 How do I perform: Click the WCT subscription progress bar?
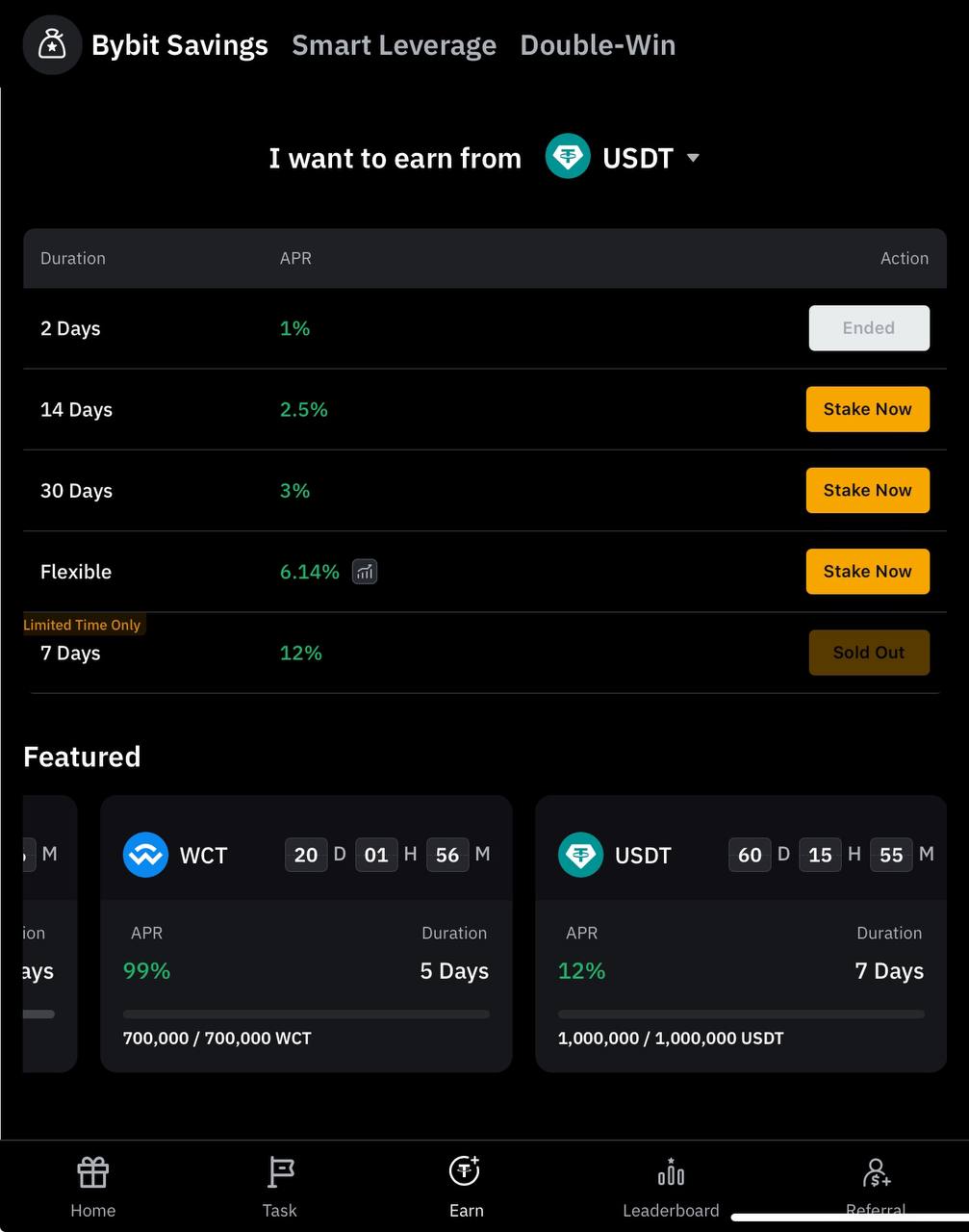coord(306,1014)
